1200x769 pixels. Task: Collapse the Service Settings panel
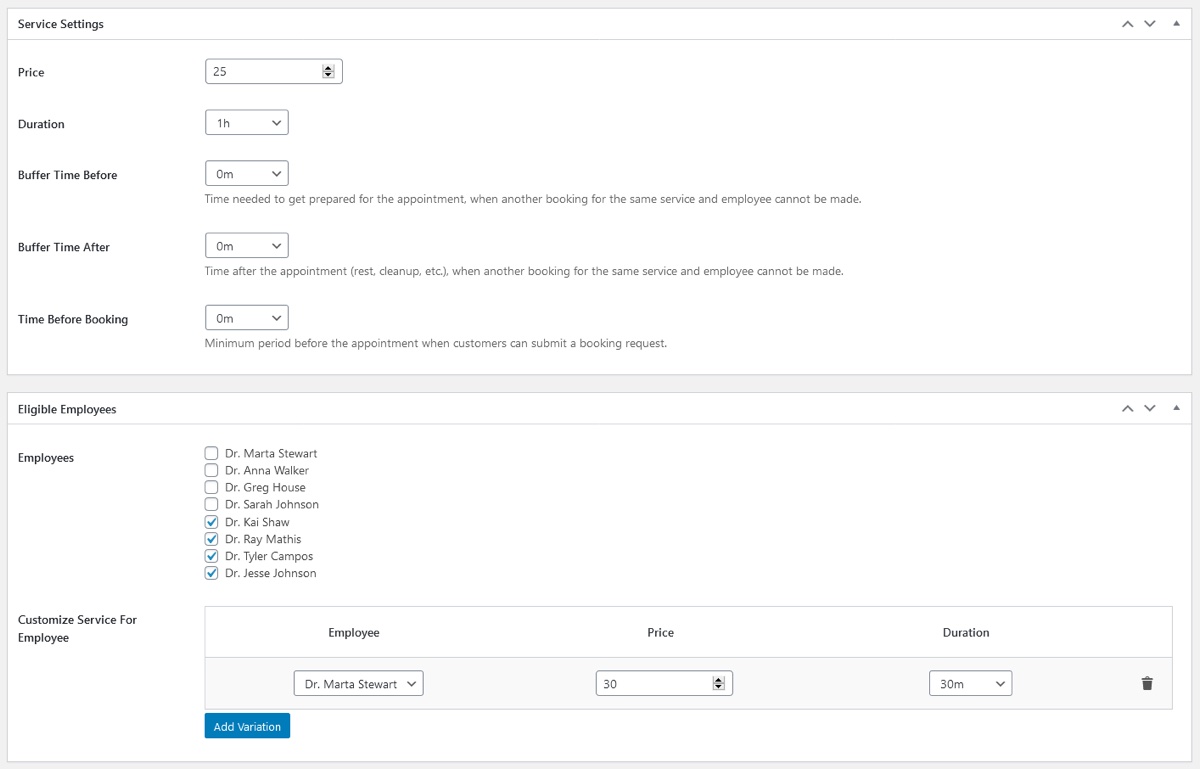tap(1176, 24)
